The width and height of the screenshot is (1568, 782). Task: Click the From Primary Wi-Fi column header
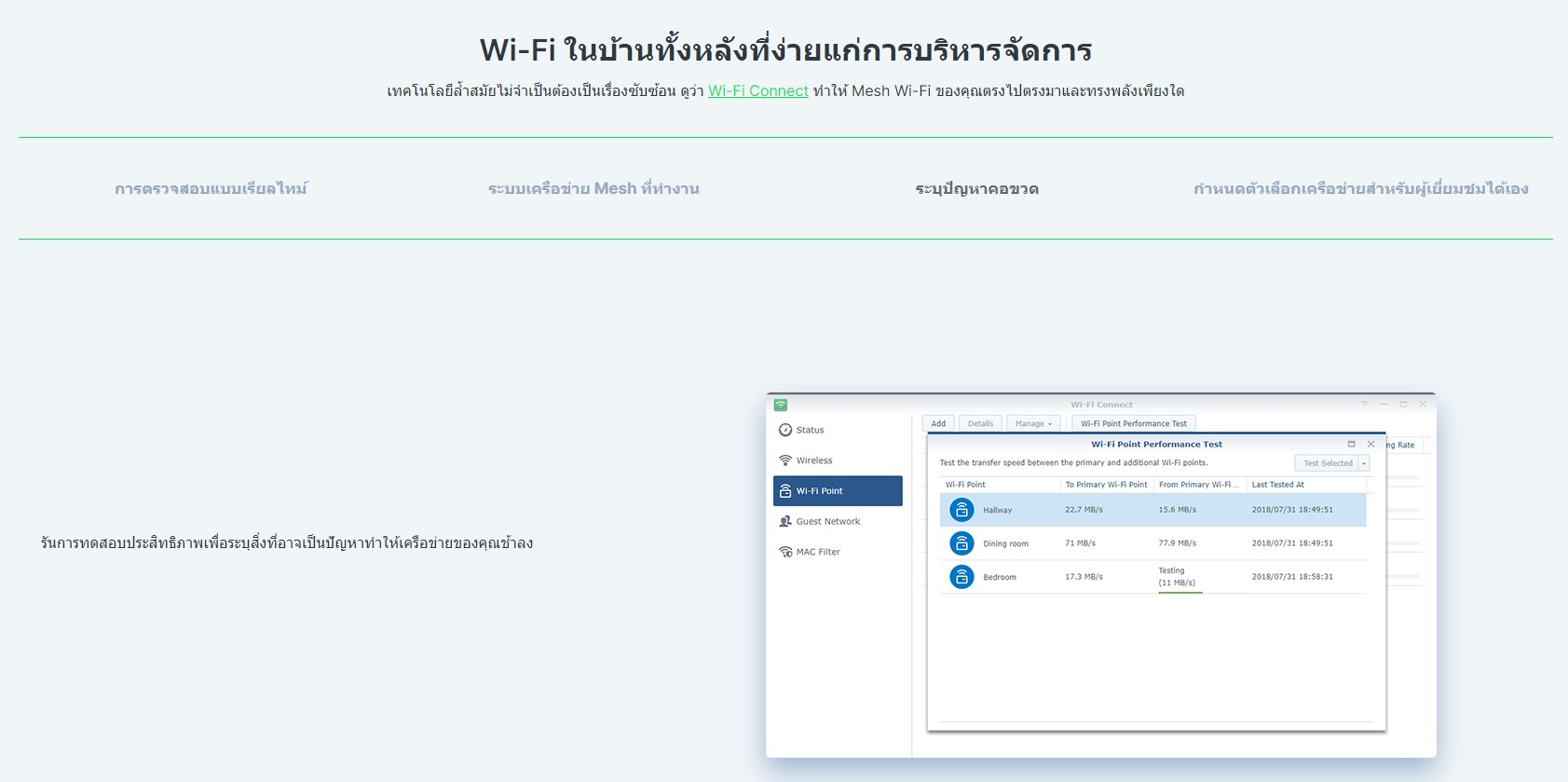coord(1200,485)
